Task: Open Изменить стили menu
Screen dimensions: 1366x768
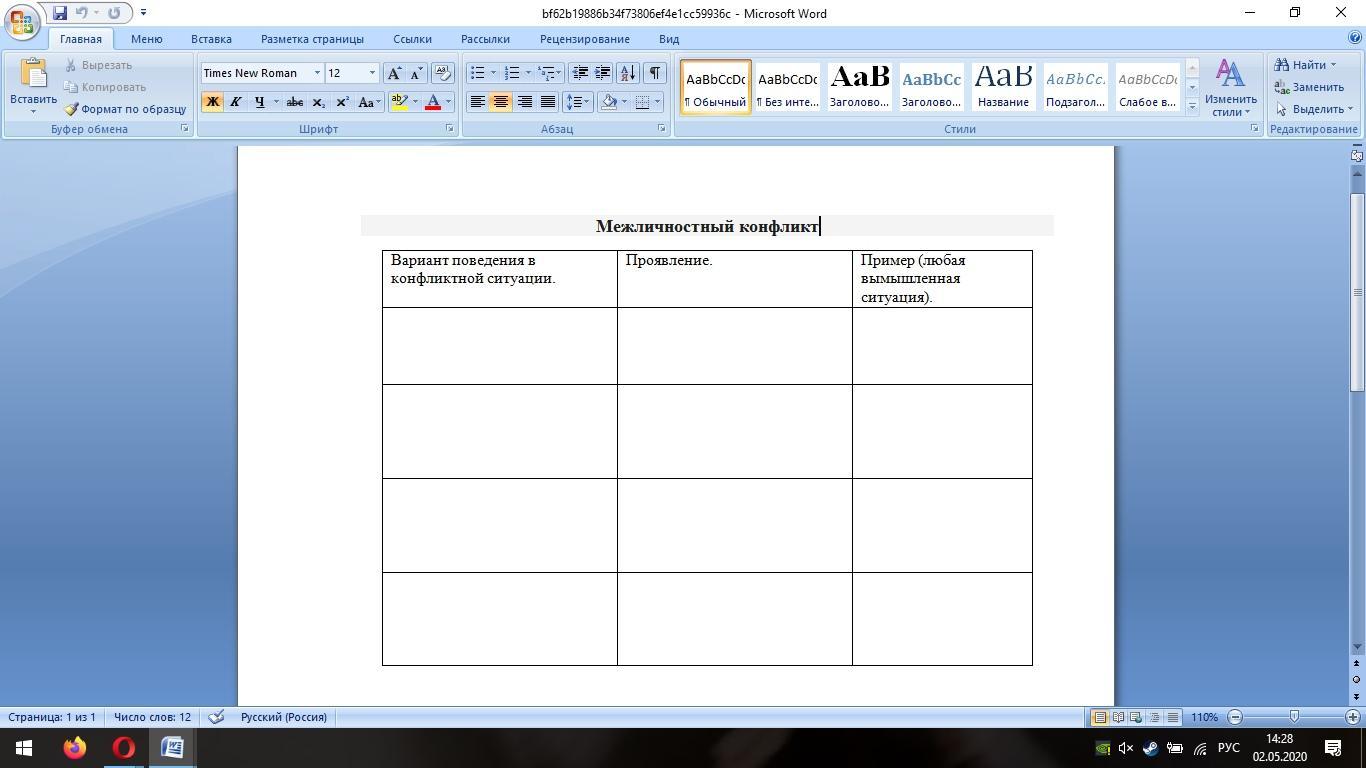Action: (1230, 87)
